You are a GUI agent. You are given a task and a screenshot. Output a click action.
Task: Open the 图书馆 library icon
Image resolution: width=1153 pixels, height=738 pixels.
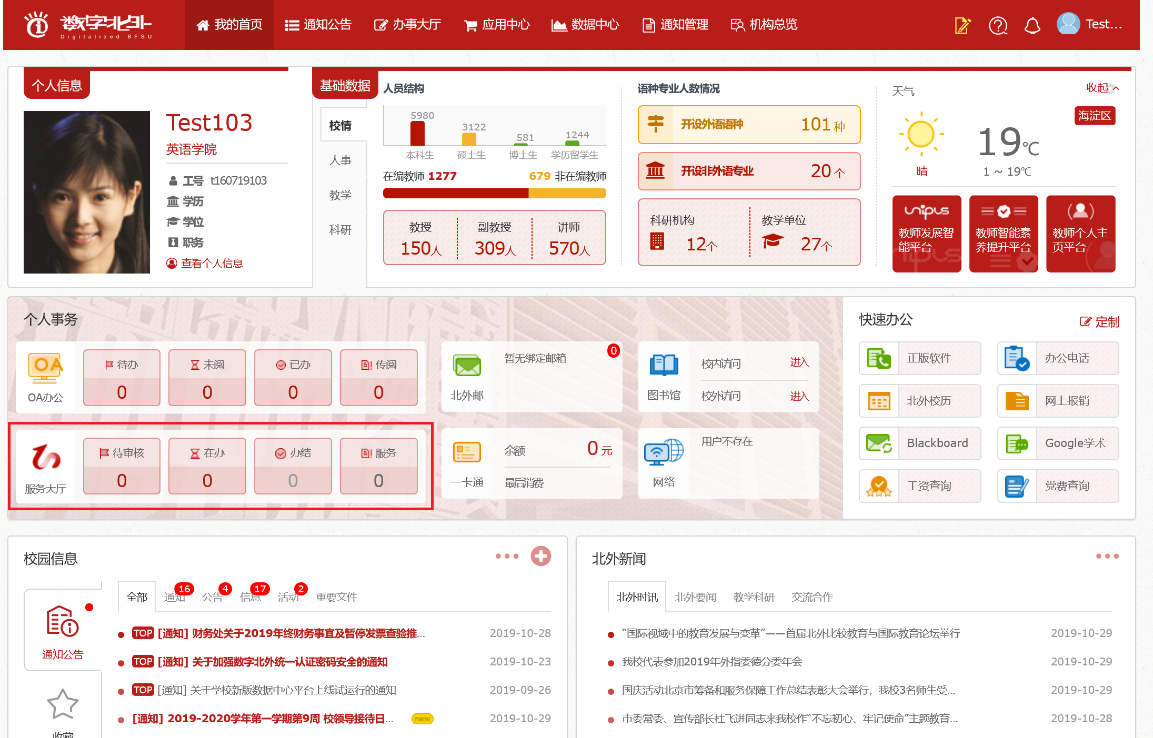[x=664, y=364]
